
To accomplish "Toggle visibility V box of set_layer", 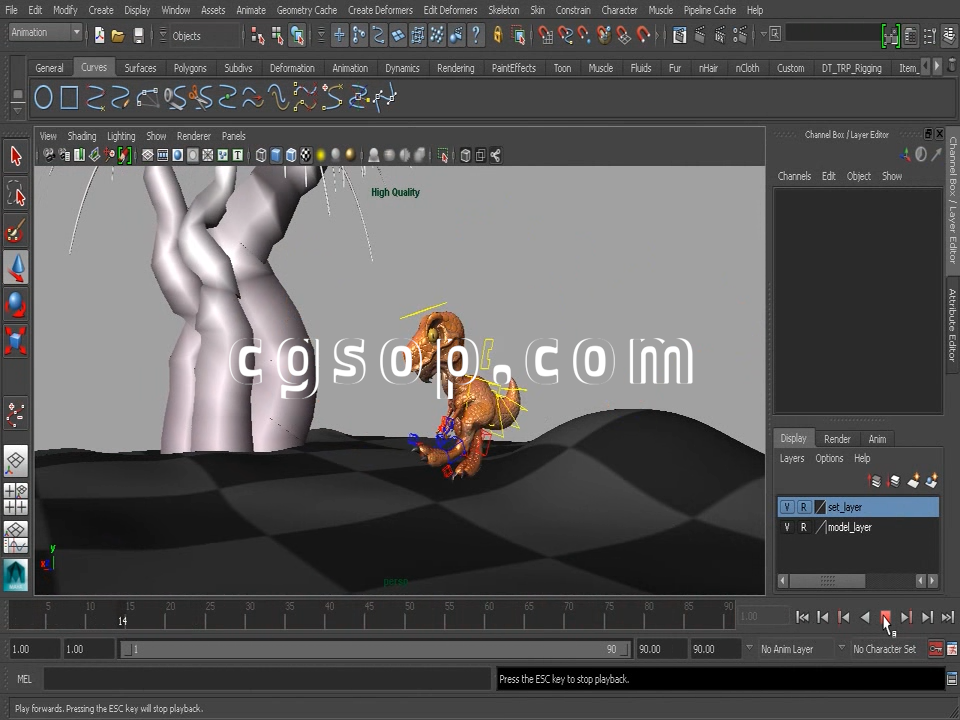I will click(x=787, y=507).
